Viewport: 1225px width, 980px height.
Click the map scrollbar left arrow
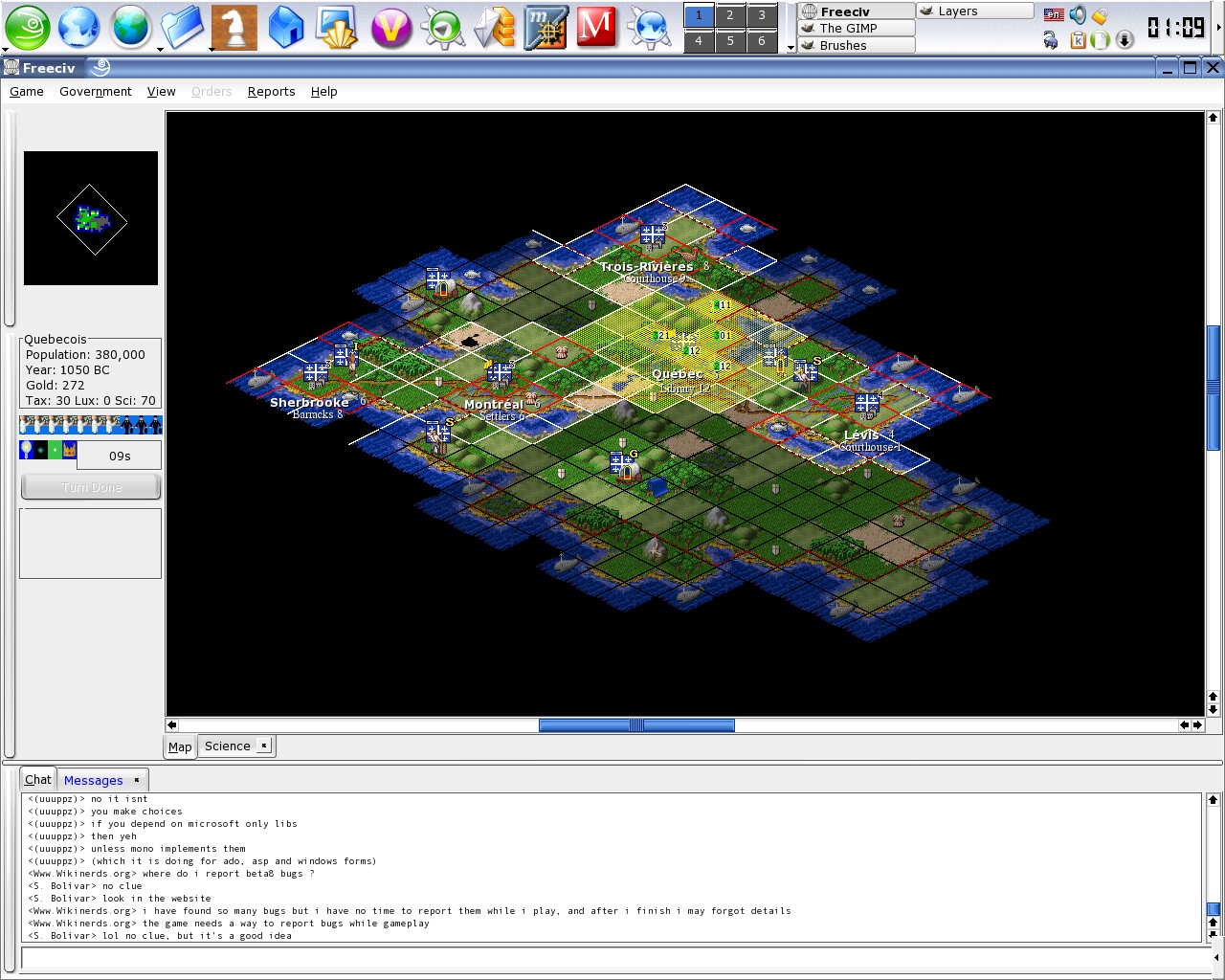172,725
